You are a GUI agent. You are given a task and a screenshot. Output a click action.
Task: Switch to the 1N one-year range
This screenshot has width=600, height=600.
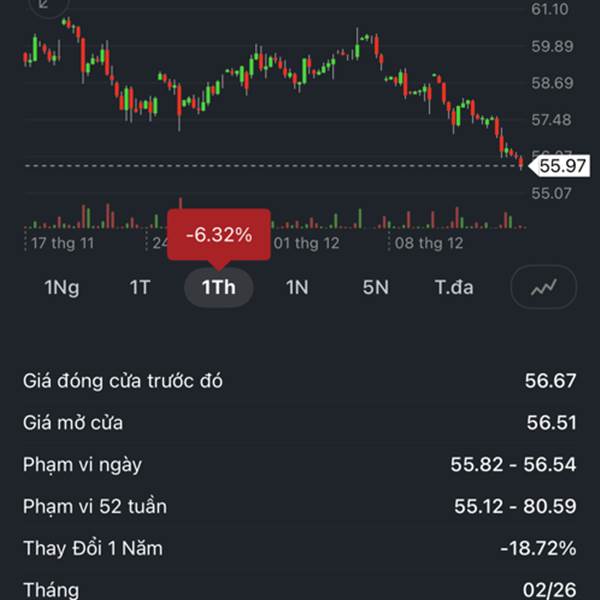click(x=297, y=288)
